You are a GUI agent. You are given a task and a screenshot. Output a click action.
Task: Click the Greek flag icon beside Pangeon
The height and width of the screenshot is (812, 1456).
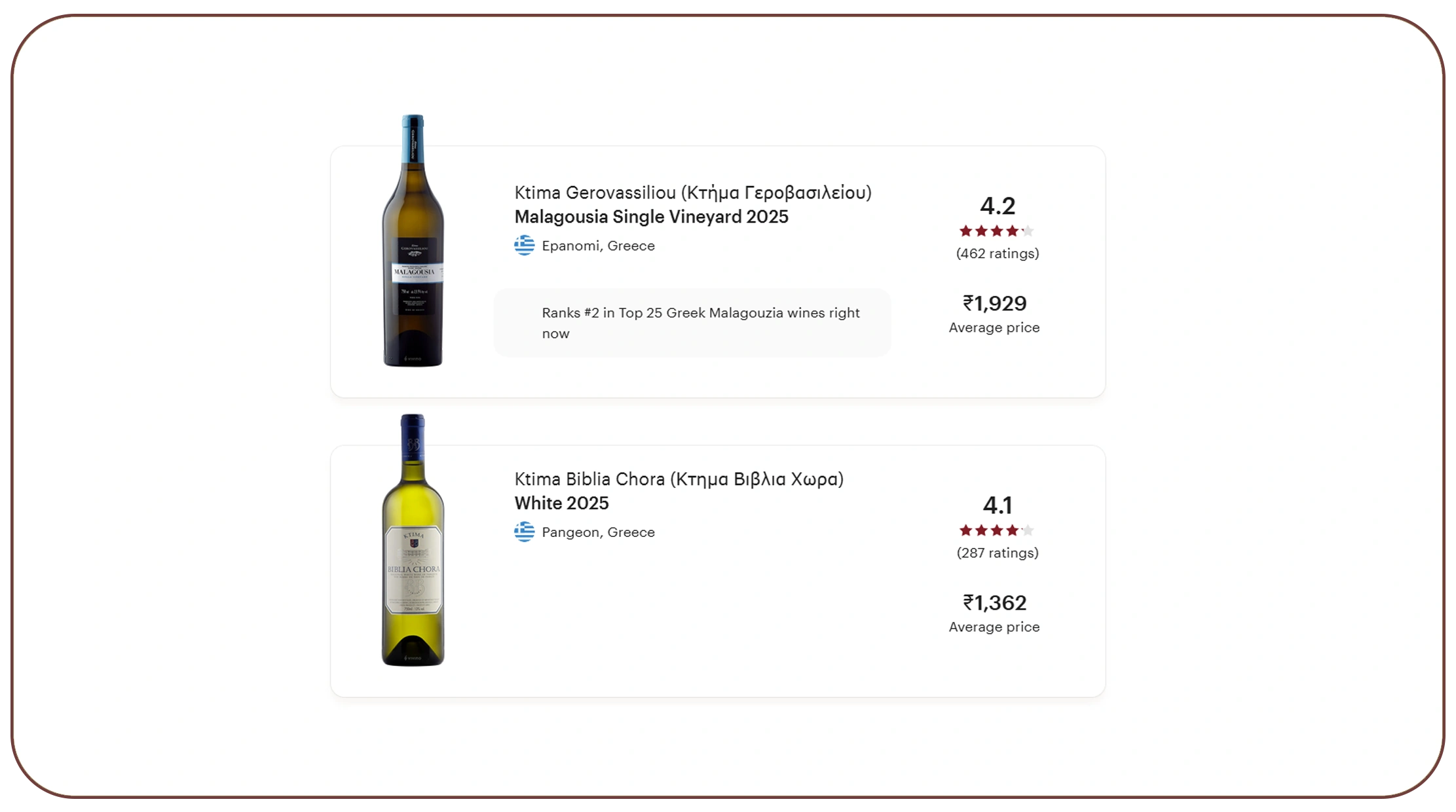[524, 532]
